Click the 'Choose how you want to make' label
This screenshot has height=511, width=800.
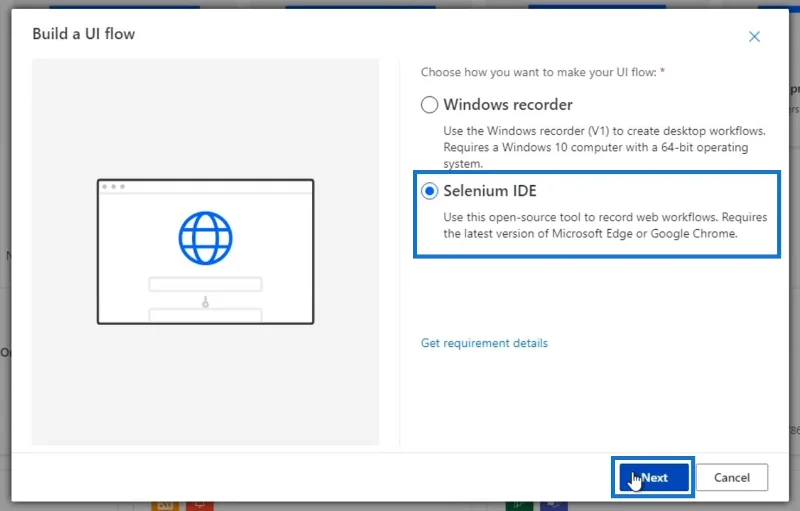(543, 72)
